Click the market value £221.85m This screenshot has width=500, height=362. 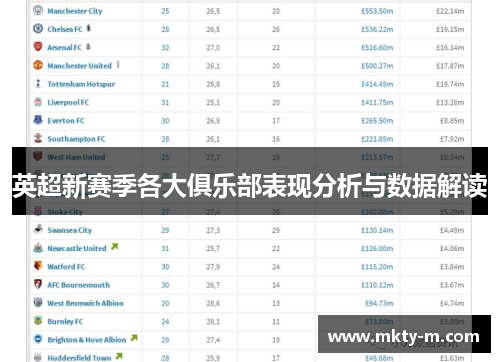(377, 139)
